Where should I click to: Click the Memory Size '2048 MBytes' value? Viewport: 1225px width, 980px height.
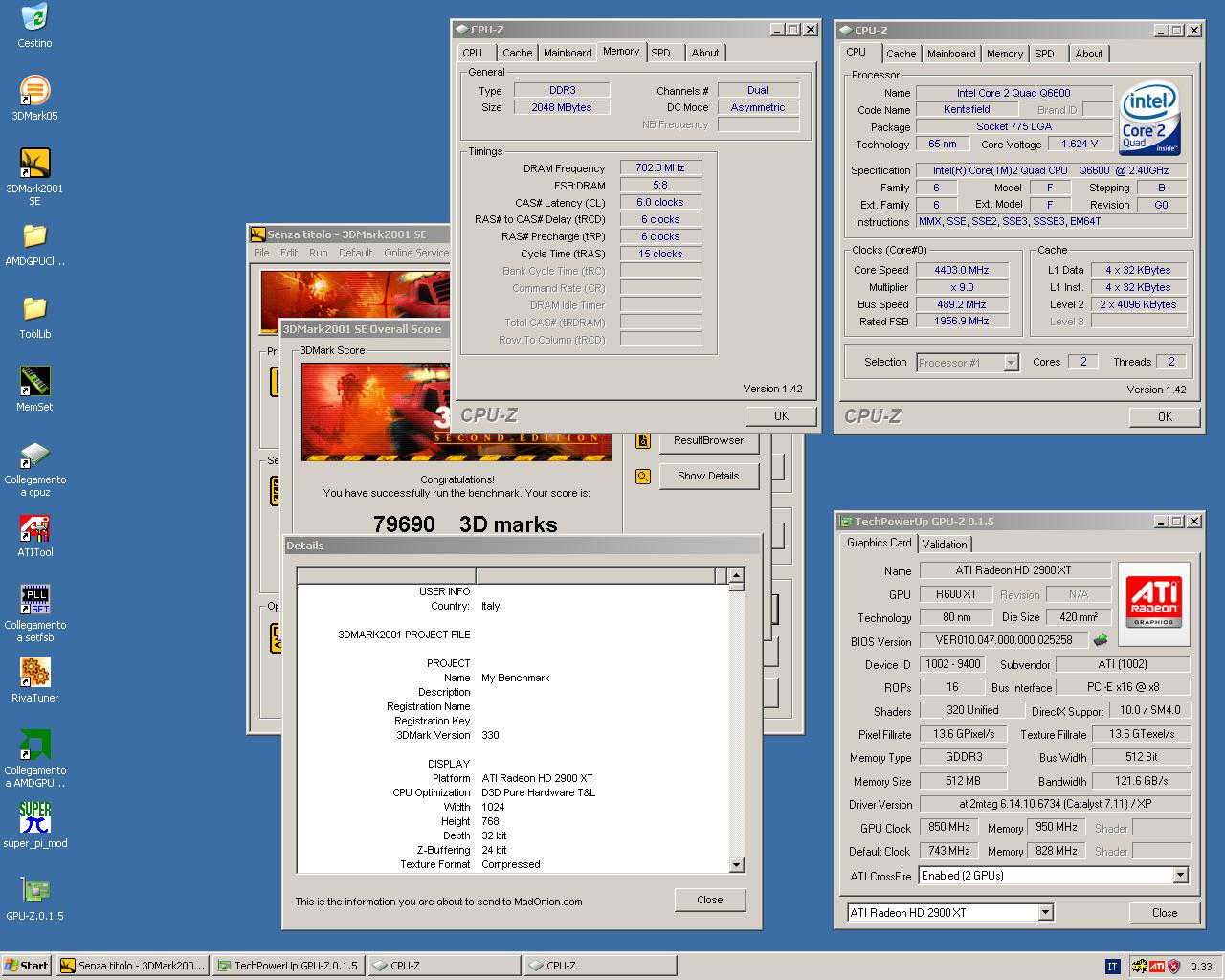[x=562, y=107]
